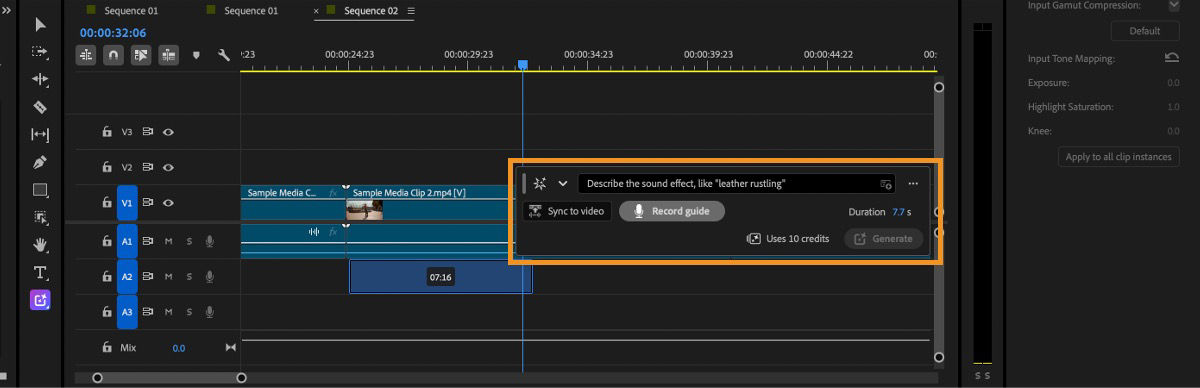Click the Record guide button

(671, 211)
